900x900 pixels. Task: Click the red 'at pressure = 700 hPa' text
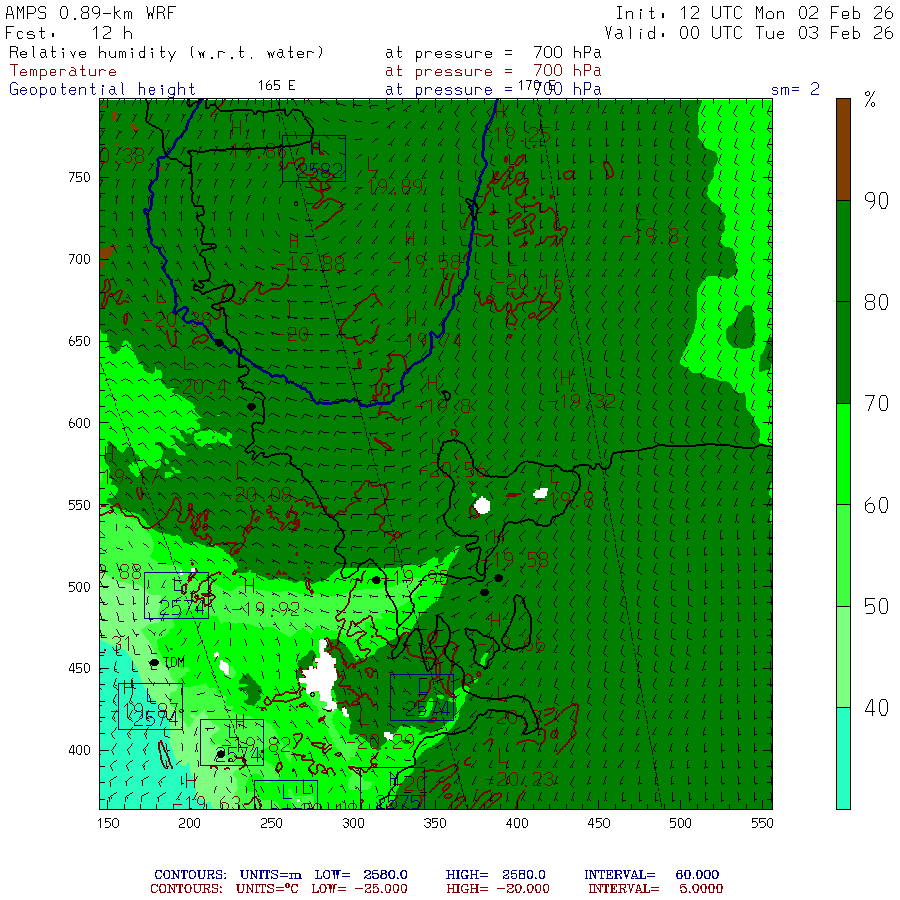pyautogui.click(x=493, y=71)
